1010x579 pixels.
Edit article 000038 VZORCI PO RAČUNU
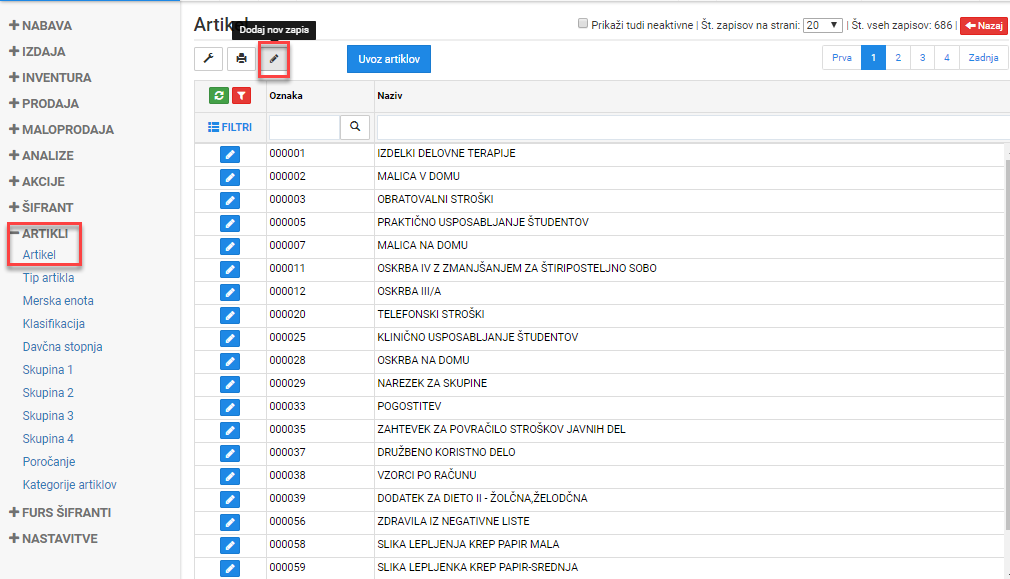[x=230, y=477]
